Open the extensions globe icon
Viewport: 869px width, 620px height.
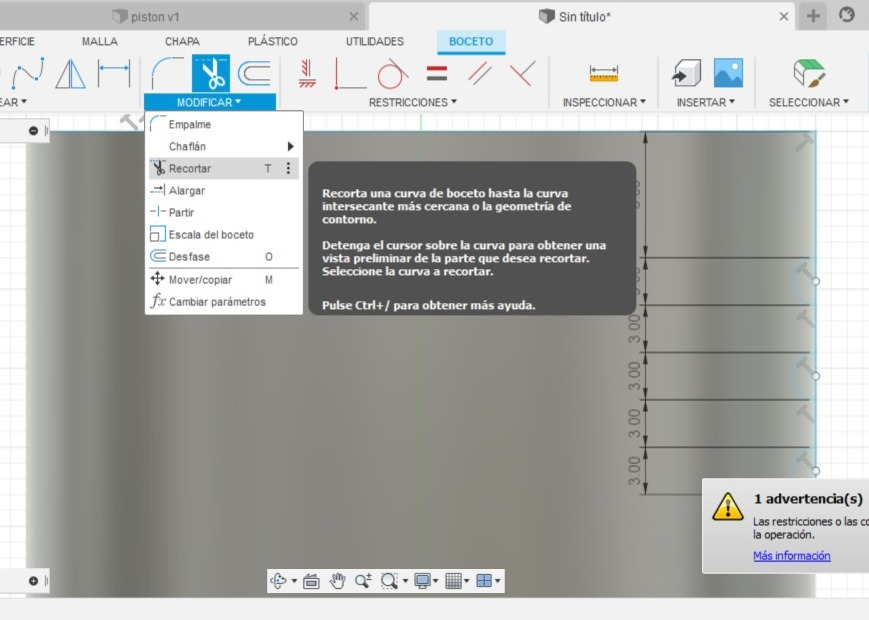847,15
